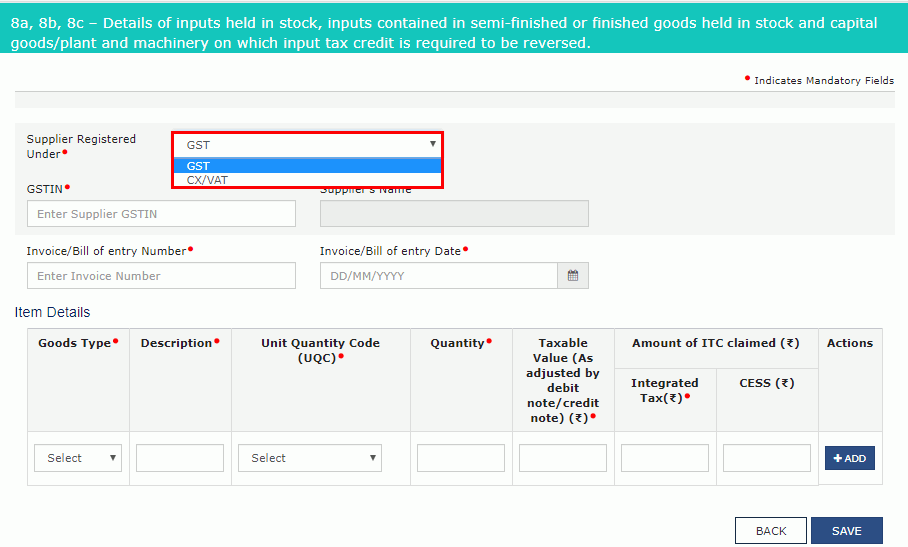
Task: Click the Taxable Value input box
Action: pos(563,458)
